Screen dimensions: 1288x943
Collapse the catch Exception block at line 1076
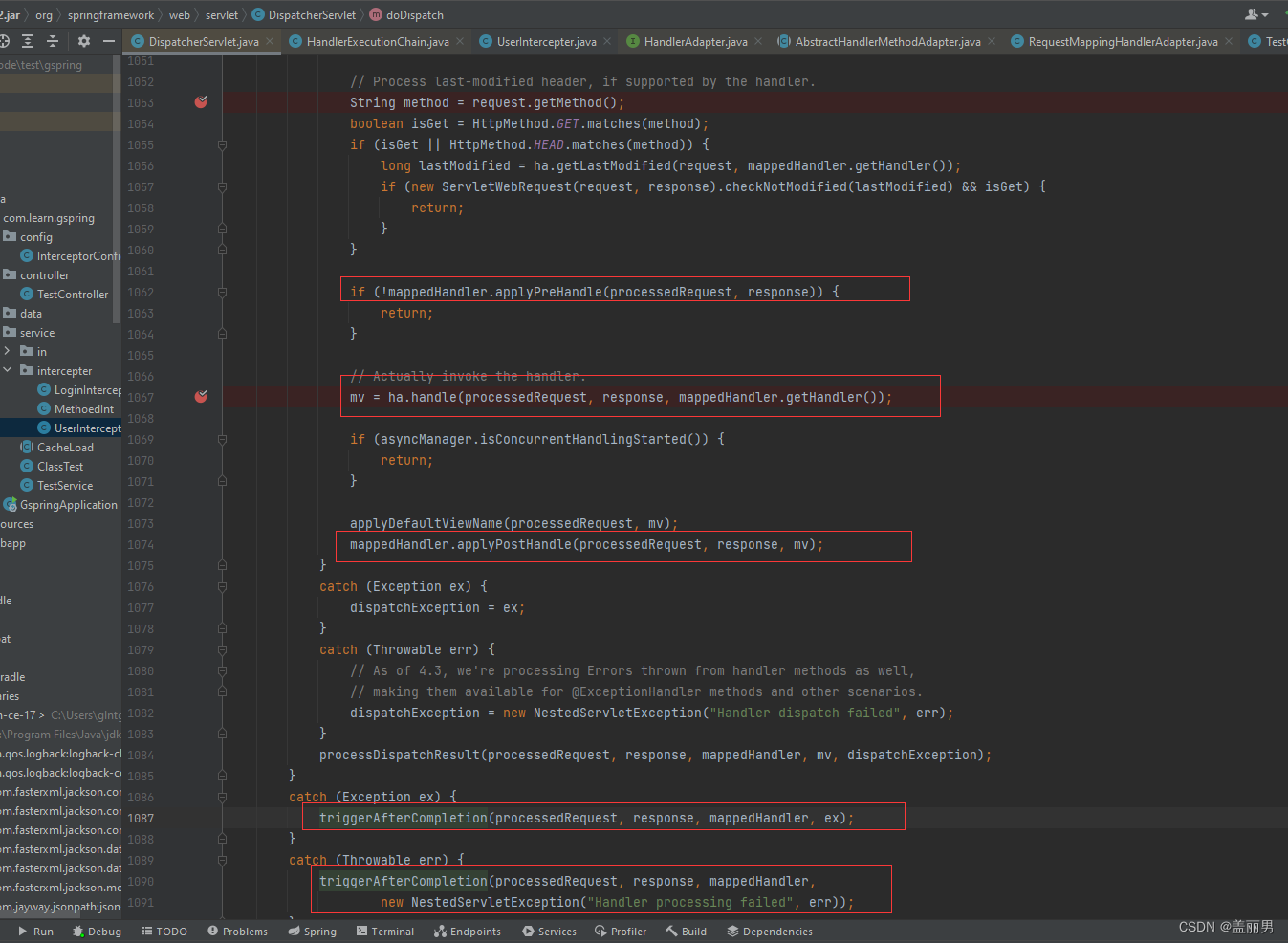click(x=222, y=587)
